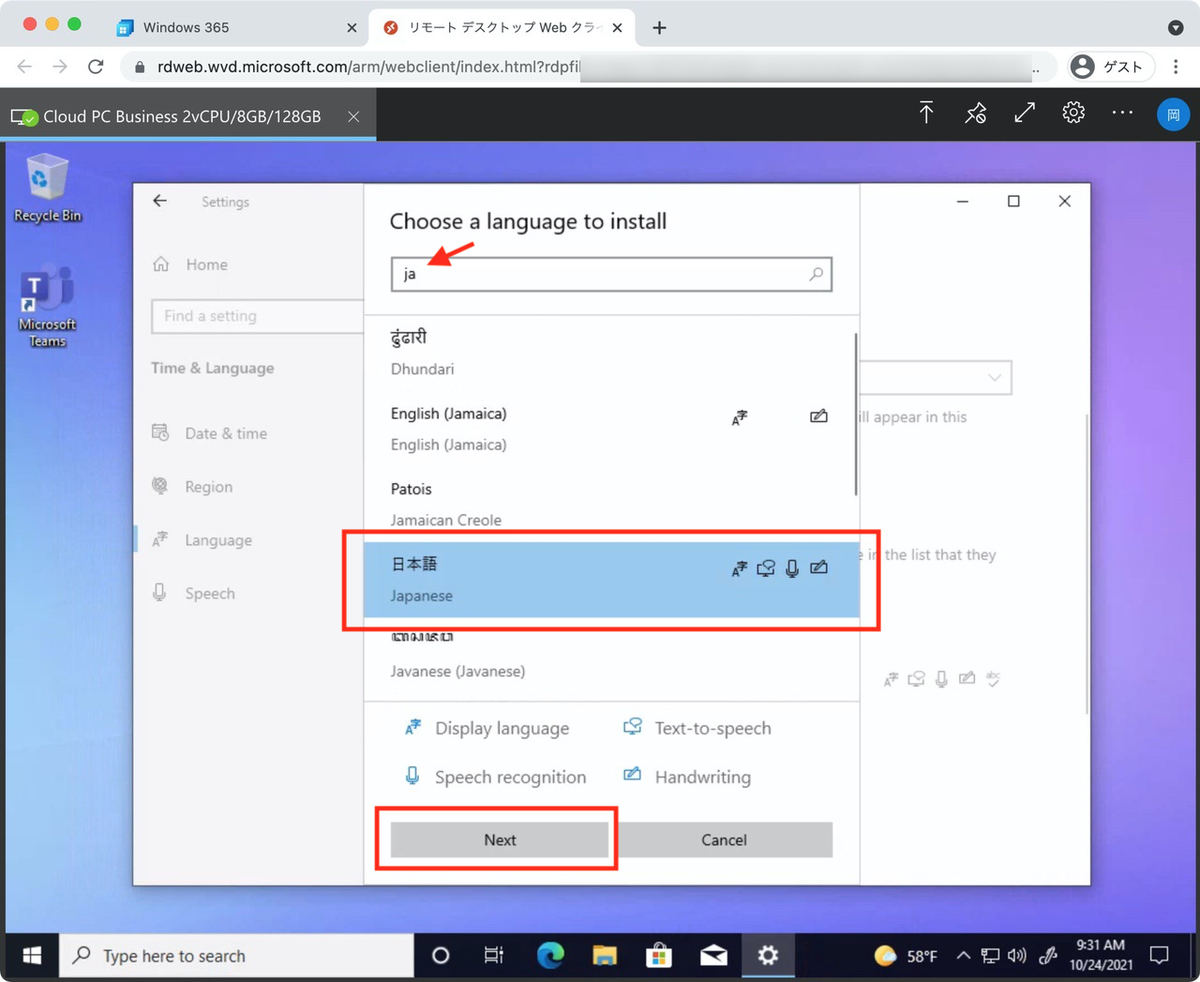This screenshot has height=982, width=1200.
Task: Click the Type here to search box
Action: pos(236,956)
